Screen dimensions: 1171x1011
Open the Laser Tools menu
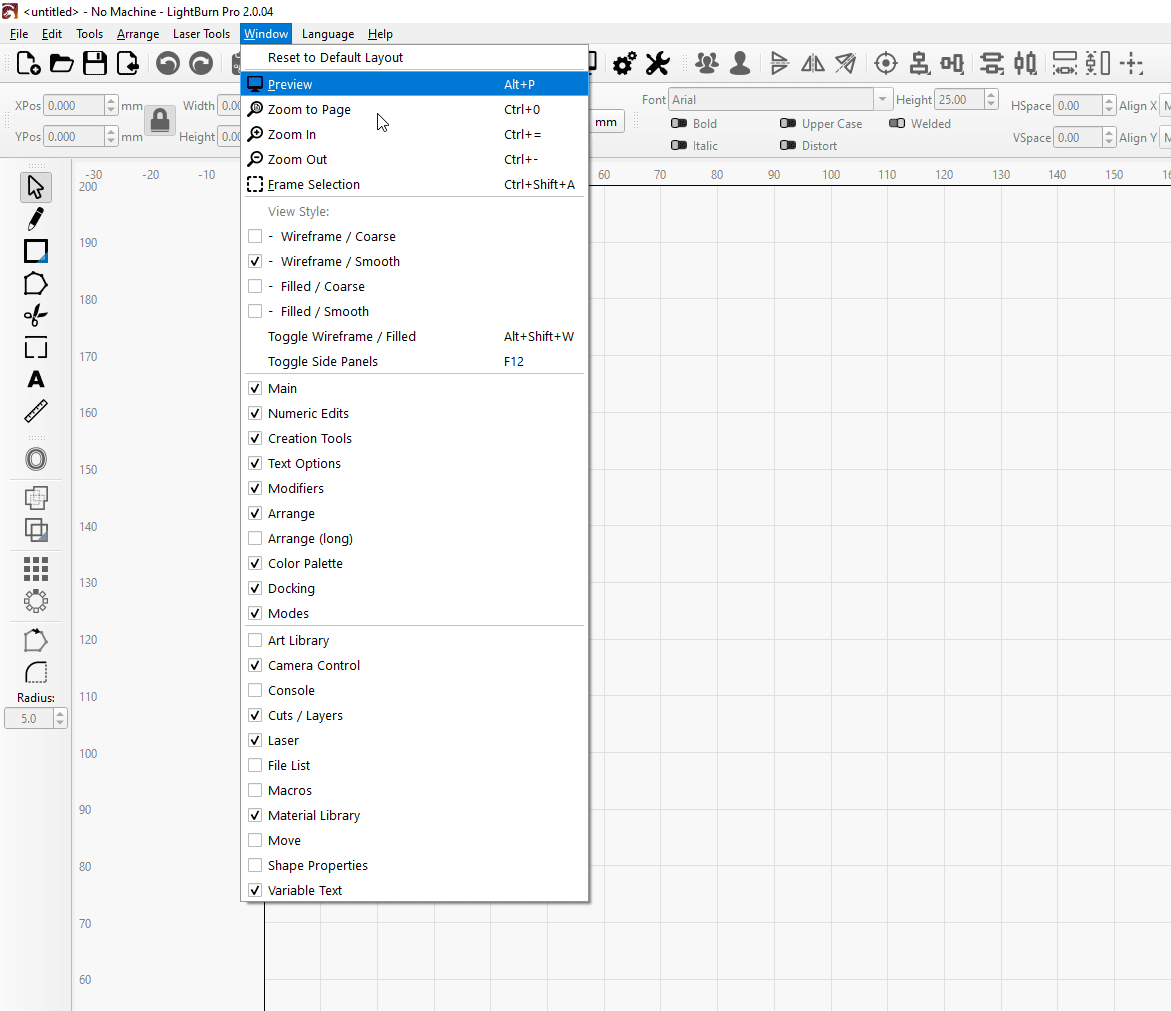(x=201, y=34)
